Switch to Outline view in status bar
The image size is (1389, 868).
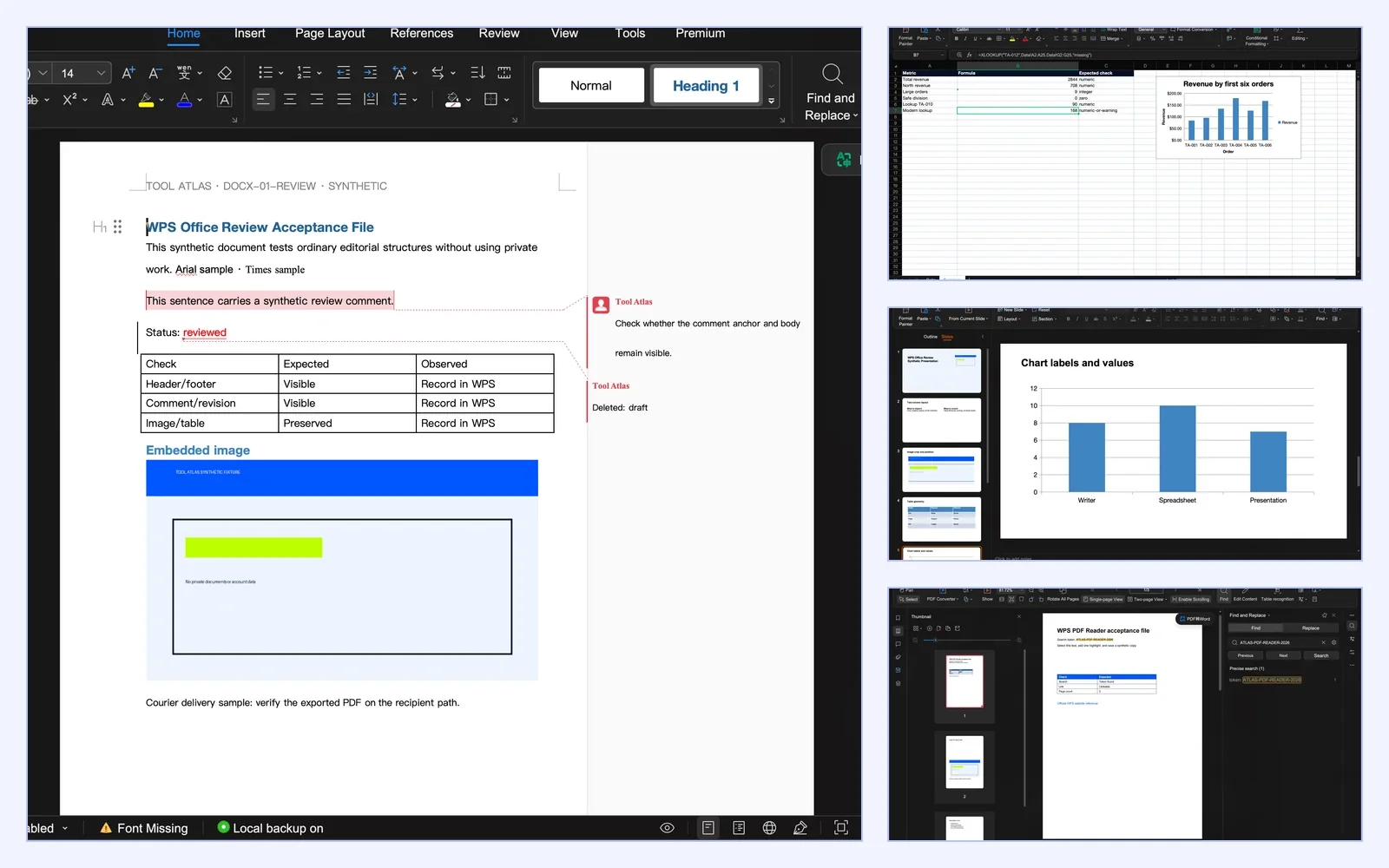click(739, 828)
